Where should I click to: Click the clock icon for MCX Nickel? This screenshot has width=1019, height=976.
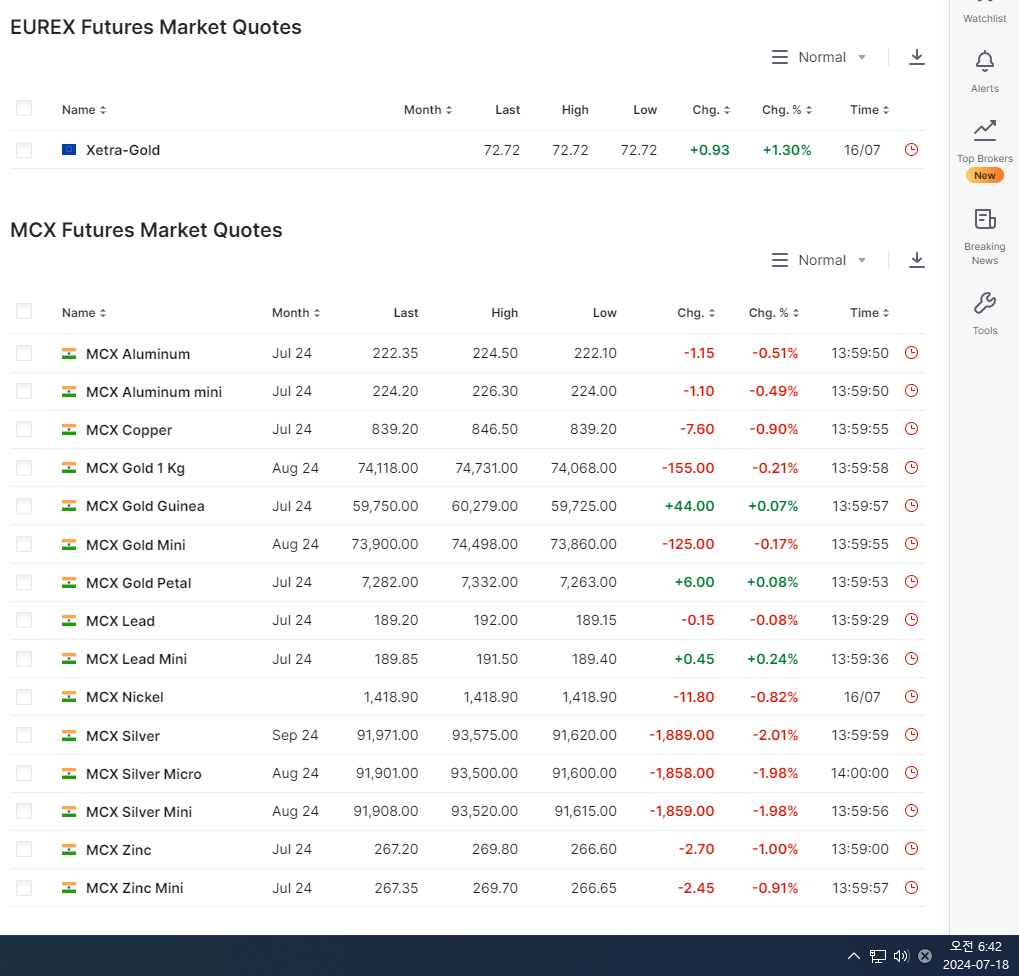(x=911, y=697)
